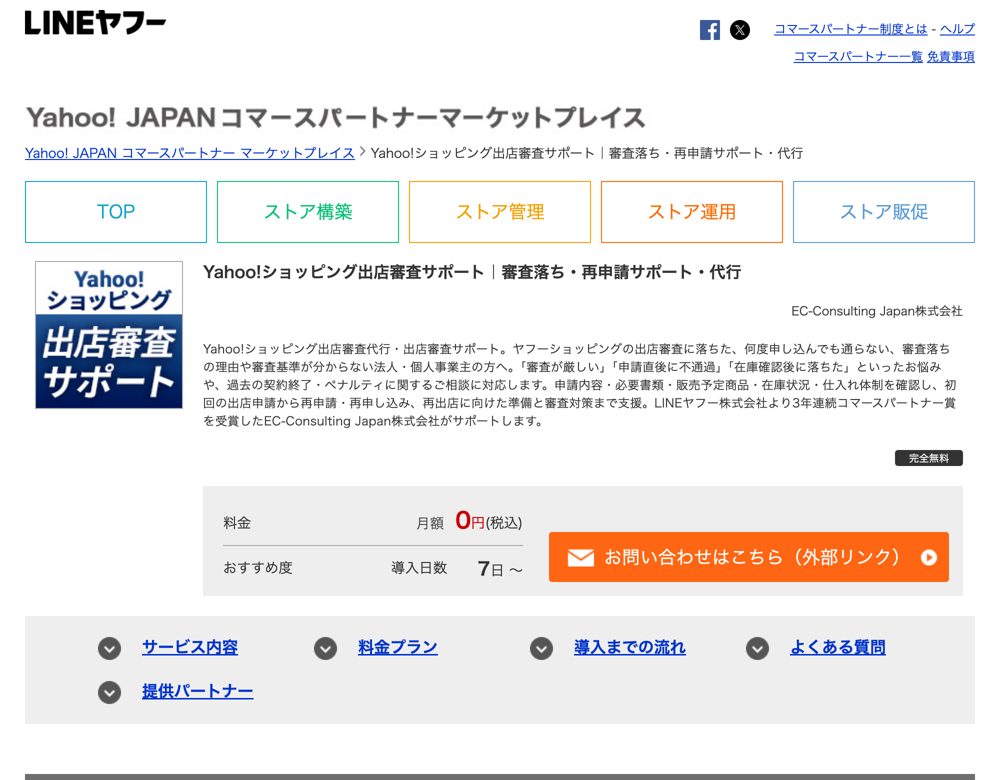The image size is (1000, 780).
Task: Click chevron icon beside サービス内容
Action: tap(110, 649)
